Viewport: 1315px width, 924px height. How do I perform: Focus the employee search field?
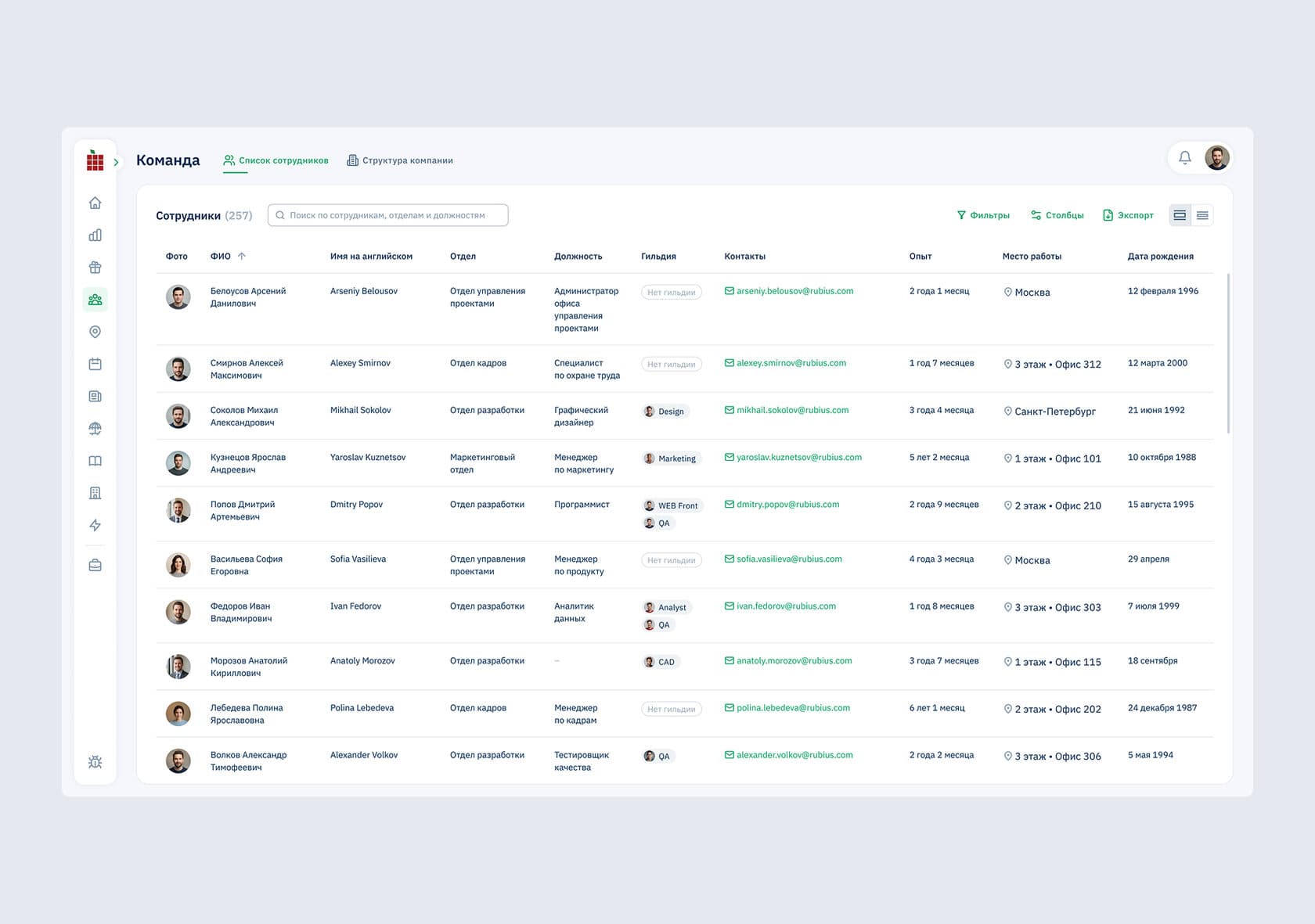[x=387, y=215]
